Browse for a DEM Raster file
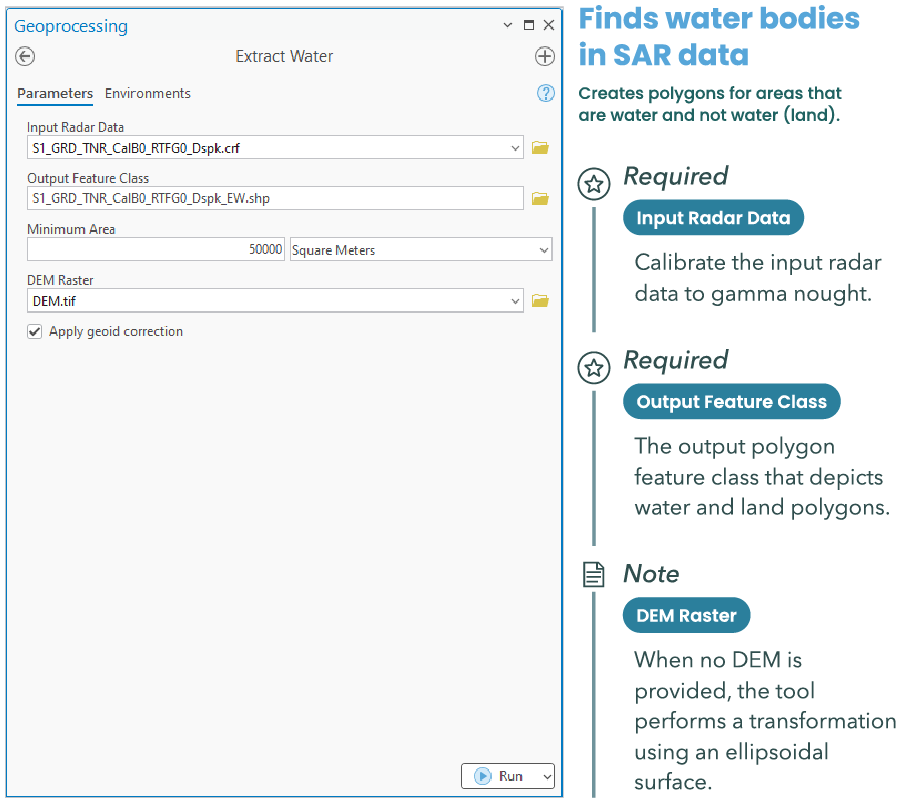The height and width of the screenshot is (800, 900). [x=540, y=300]
